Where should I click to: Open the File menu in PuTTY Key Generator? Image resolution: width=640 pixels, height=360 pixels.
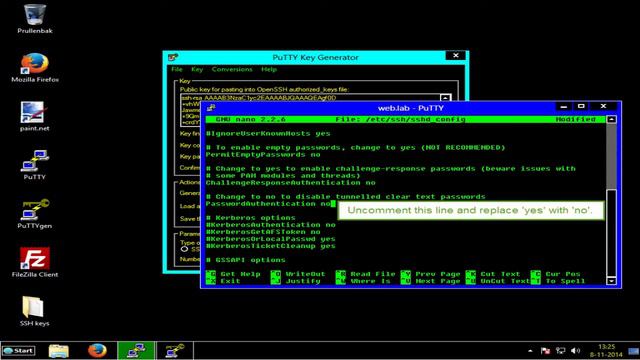(177, 69)
